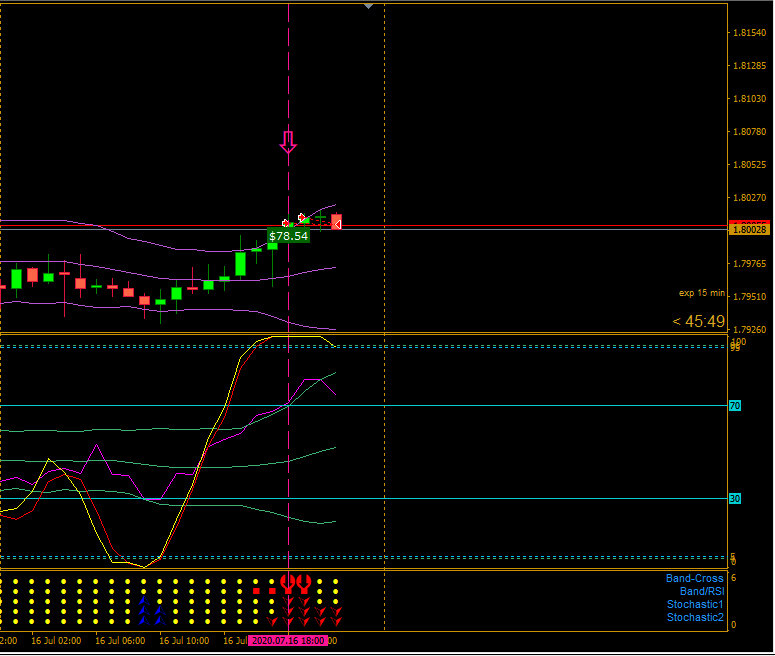The height and width of the screenshot is (656, 775).
Task: Select the cyan 70 level line
Action: pos(364,406)
